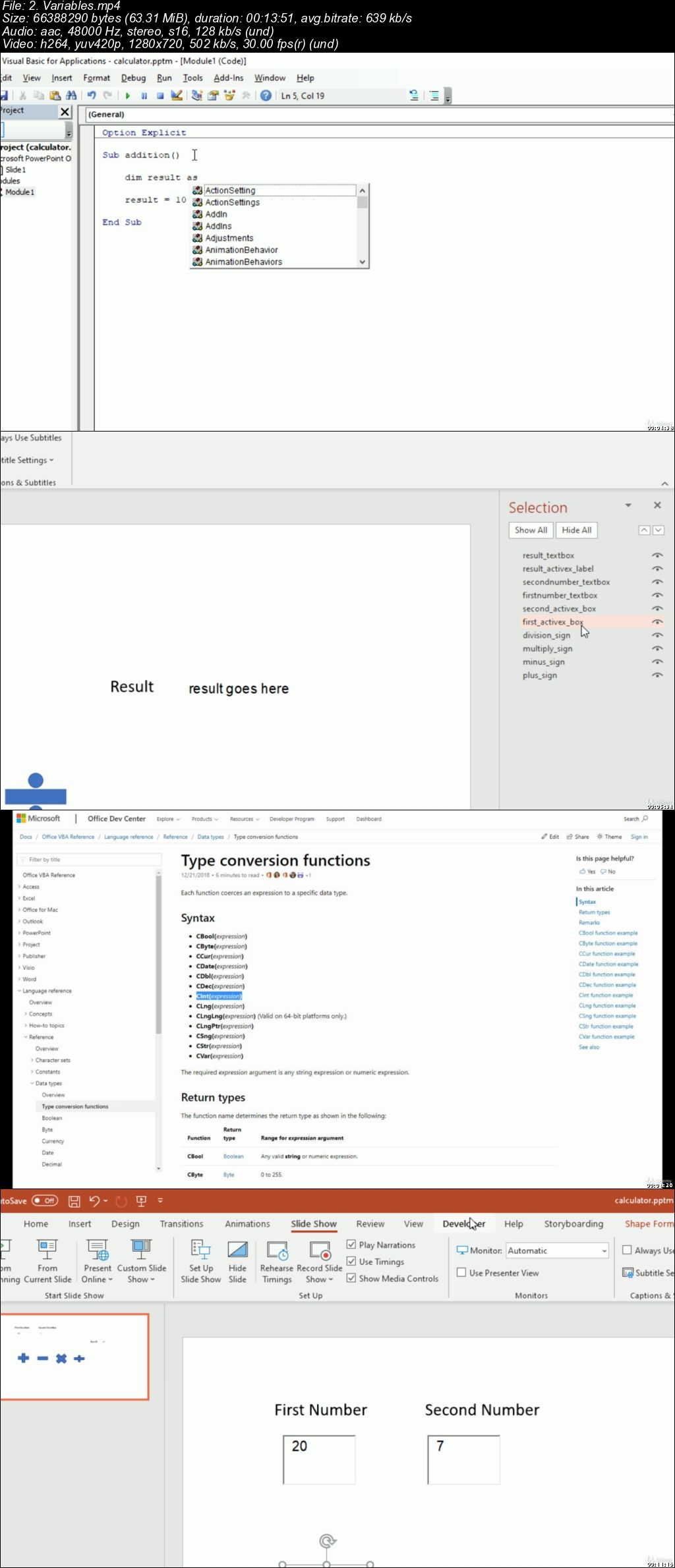Open the (General) object dropdown in code window
Screen dimensions: 675x1568
click(380, 115)
